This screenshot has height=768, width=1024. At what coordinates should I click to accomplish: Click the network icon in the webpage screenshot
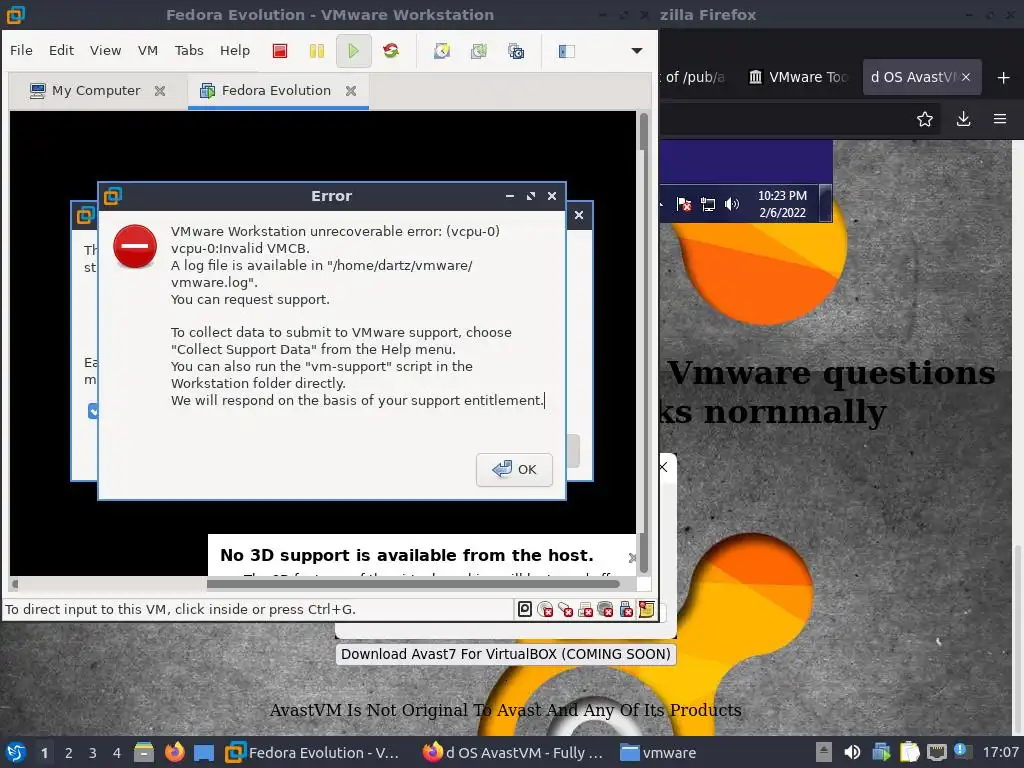click(x=708, y=204)
